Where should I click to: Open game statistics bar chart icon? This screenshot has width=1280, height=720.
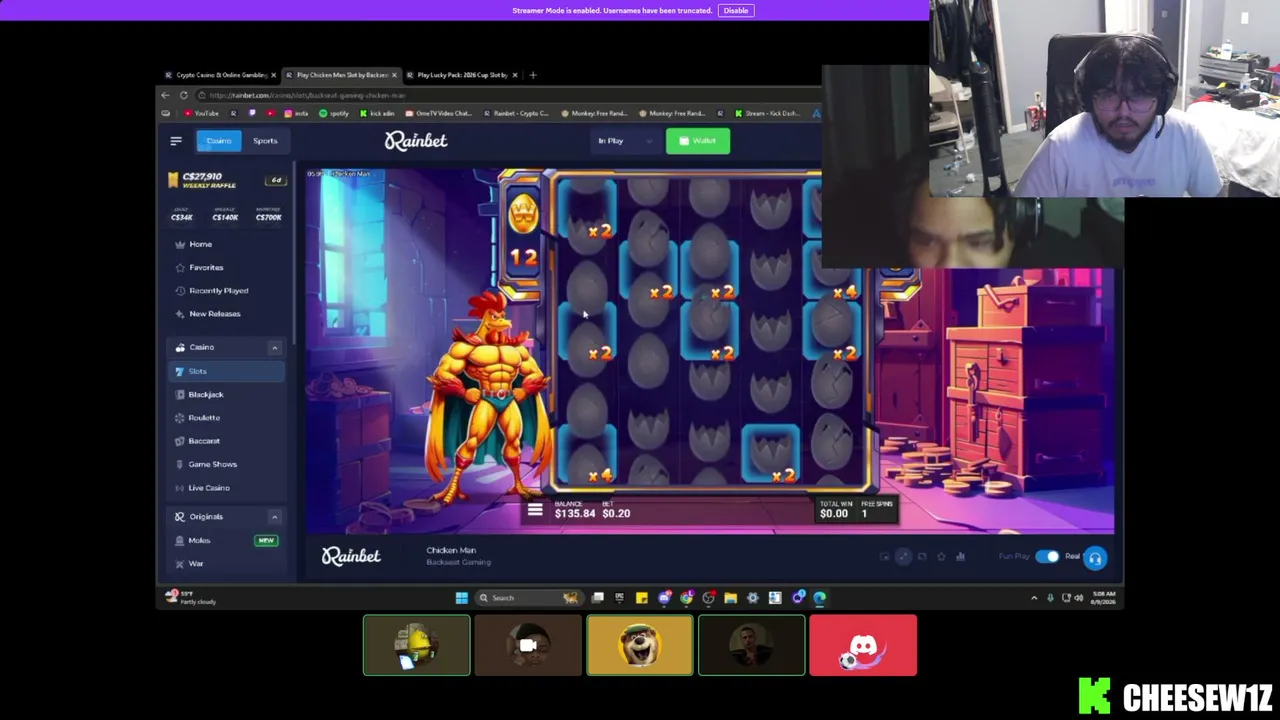pyautogui.click(x=960, y=557)
